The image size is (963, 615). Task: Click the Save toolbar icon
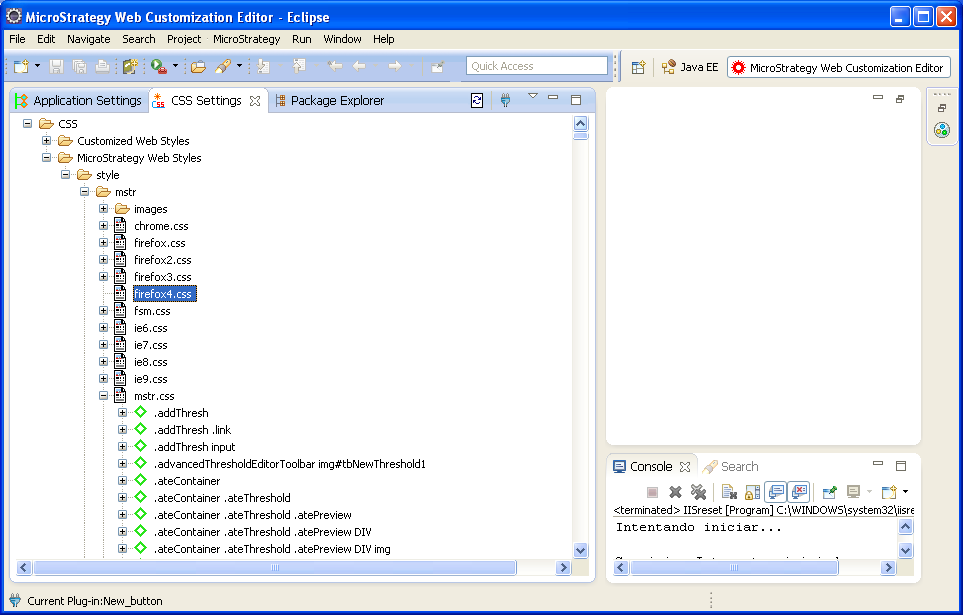tap(57, 67)
